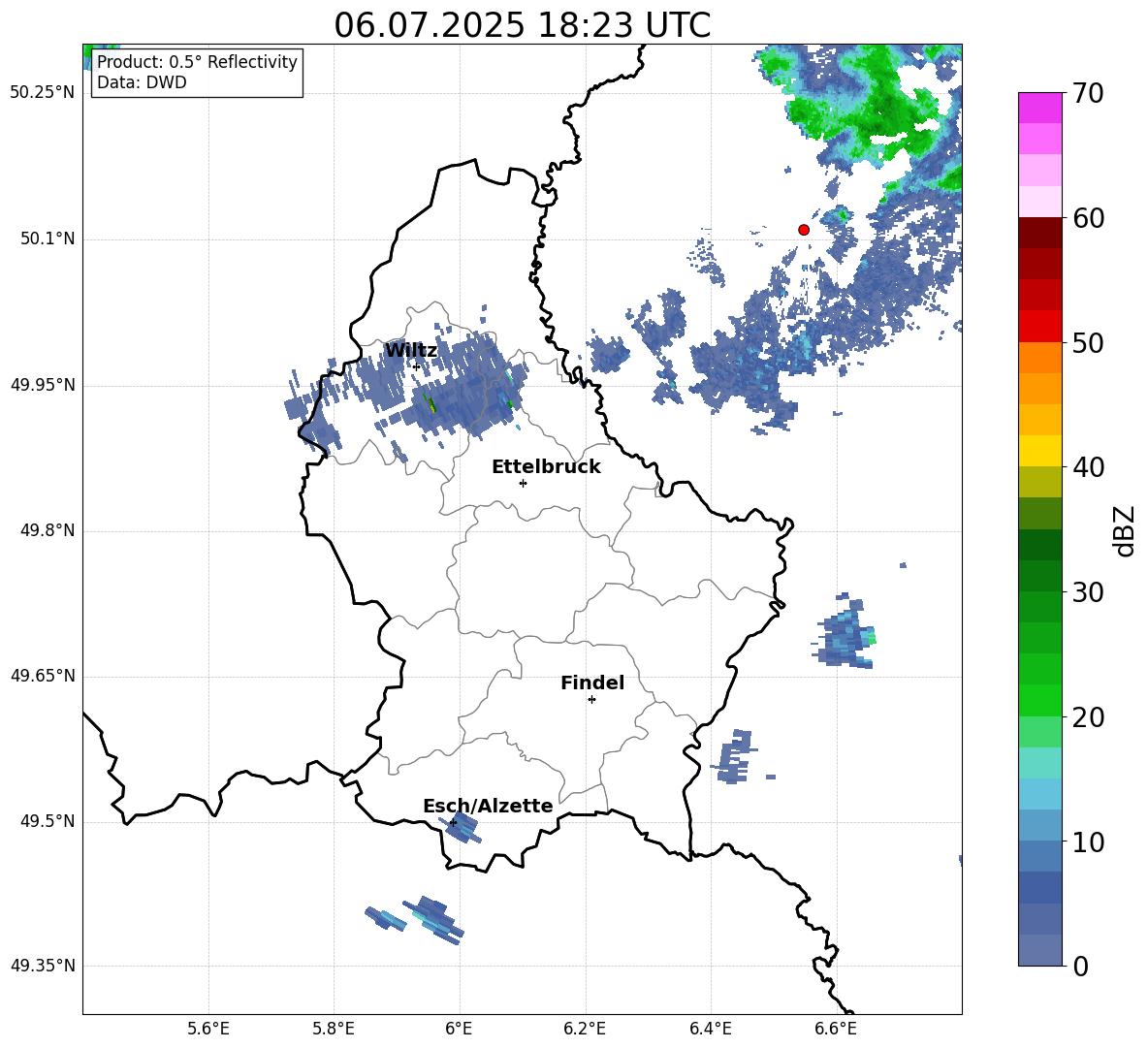Click the cross marker under Ettelbruck
The image size is (1148, 1048).
523,483
